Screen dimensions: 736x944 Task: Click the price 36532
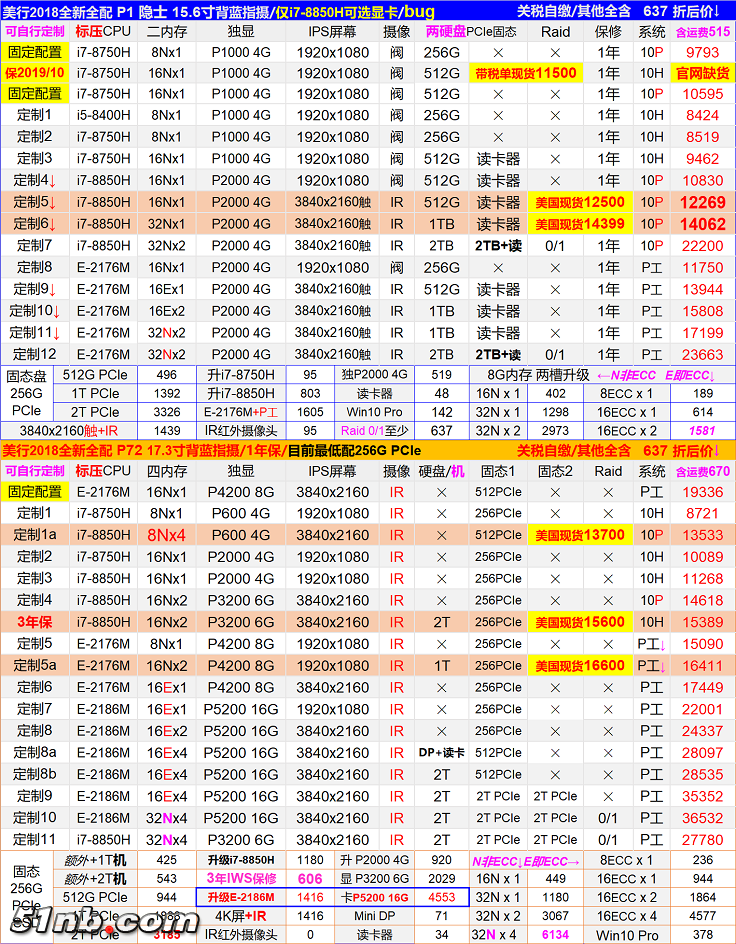(702, 818)
